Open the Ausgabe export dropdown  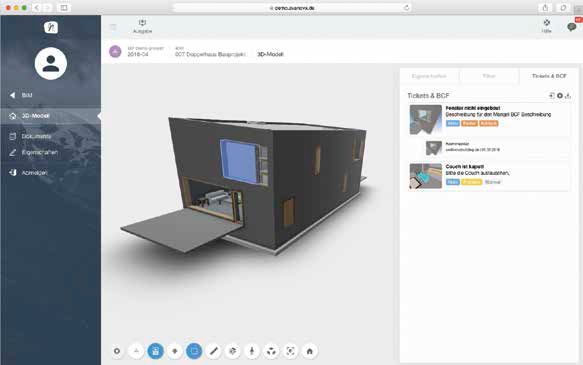[x=142, y=26]
